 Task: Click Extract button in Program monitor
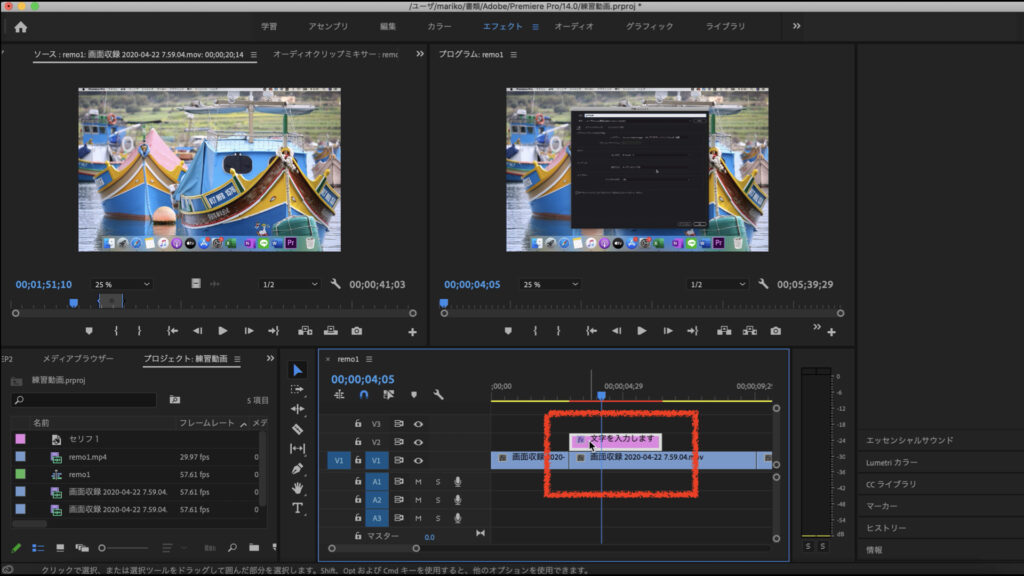click(750, 331)
